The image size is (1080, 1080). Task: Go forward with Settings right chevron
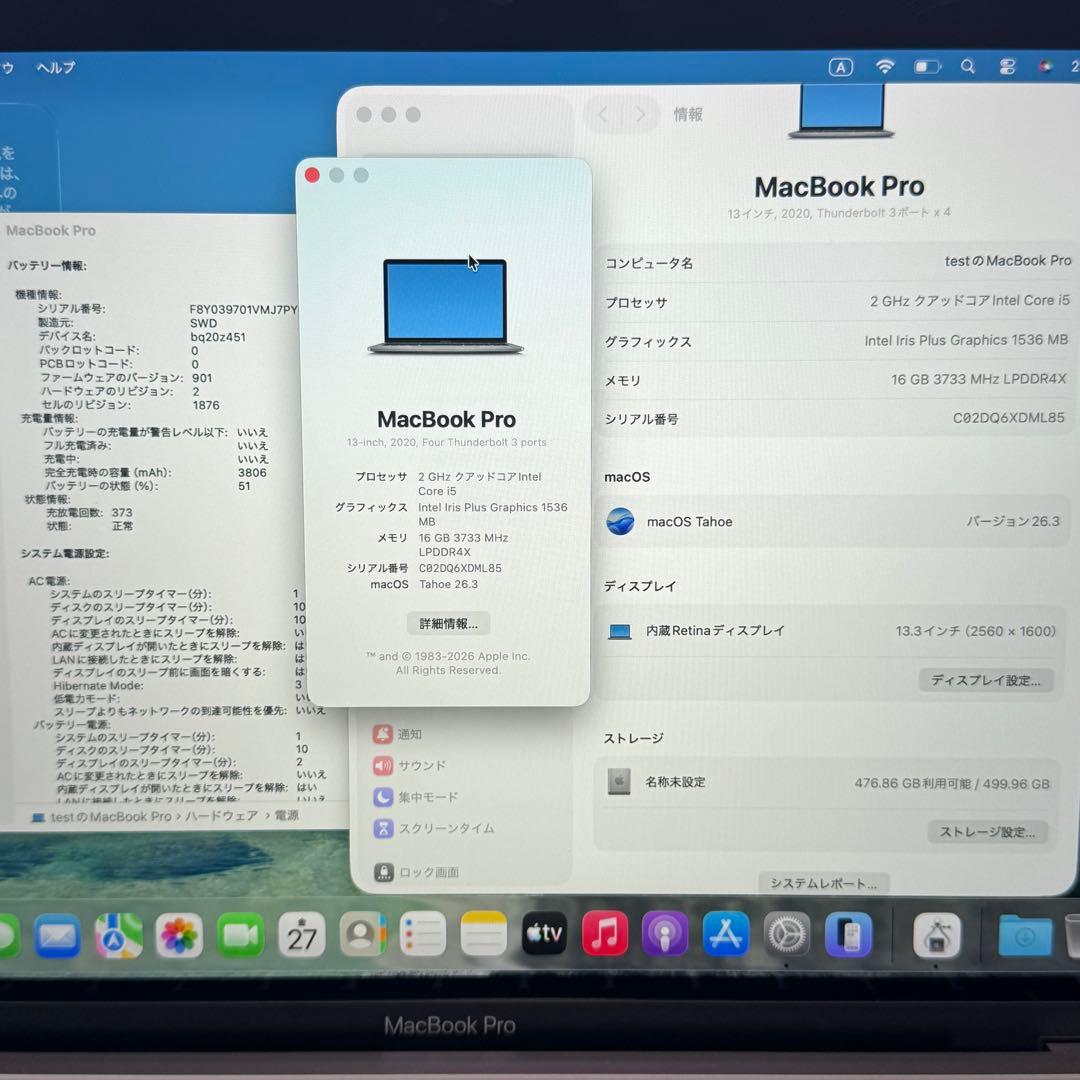pos(640,114)
